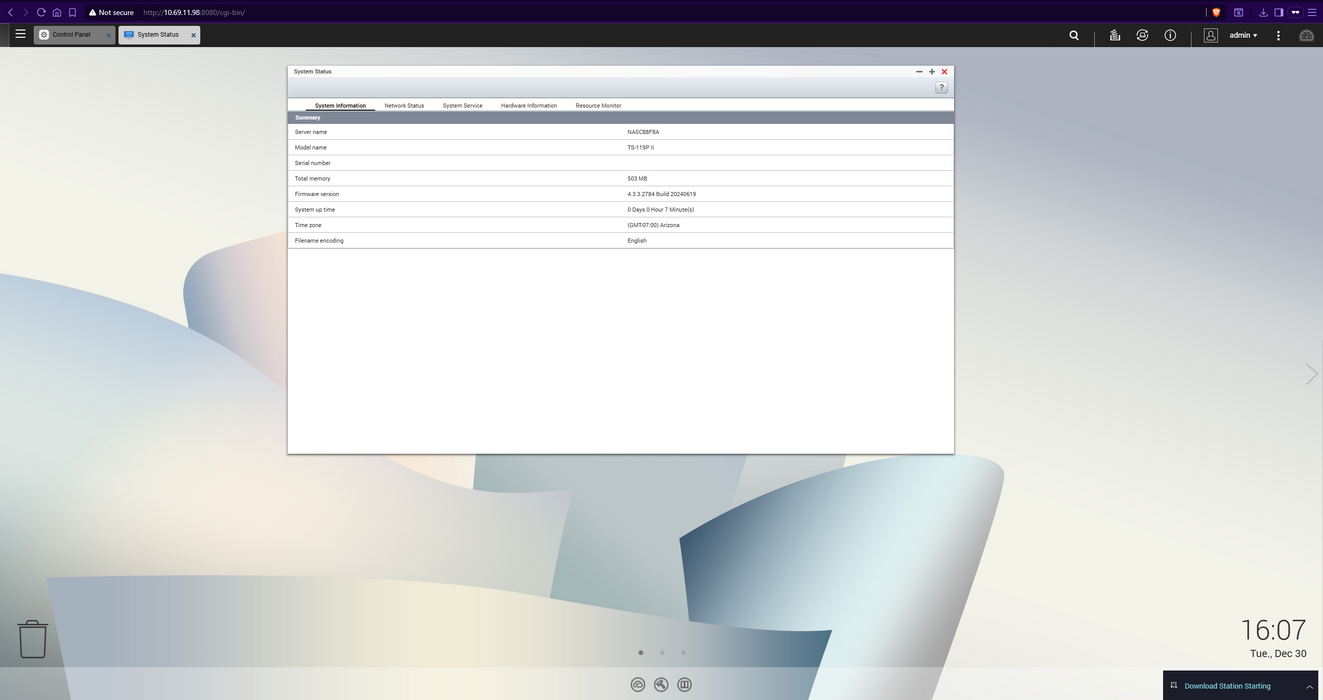Click the help question mark button
The width and height of the screenshot is (1323, 700).
(x=941, y=88)
